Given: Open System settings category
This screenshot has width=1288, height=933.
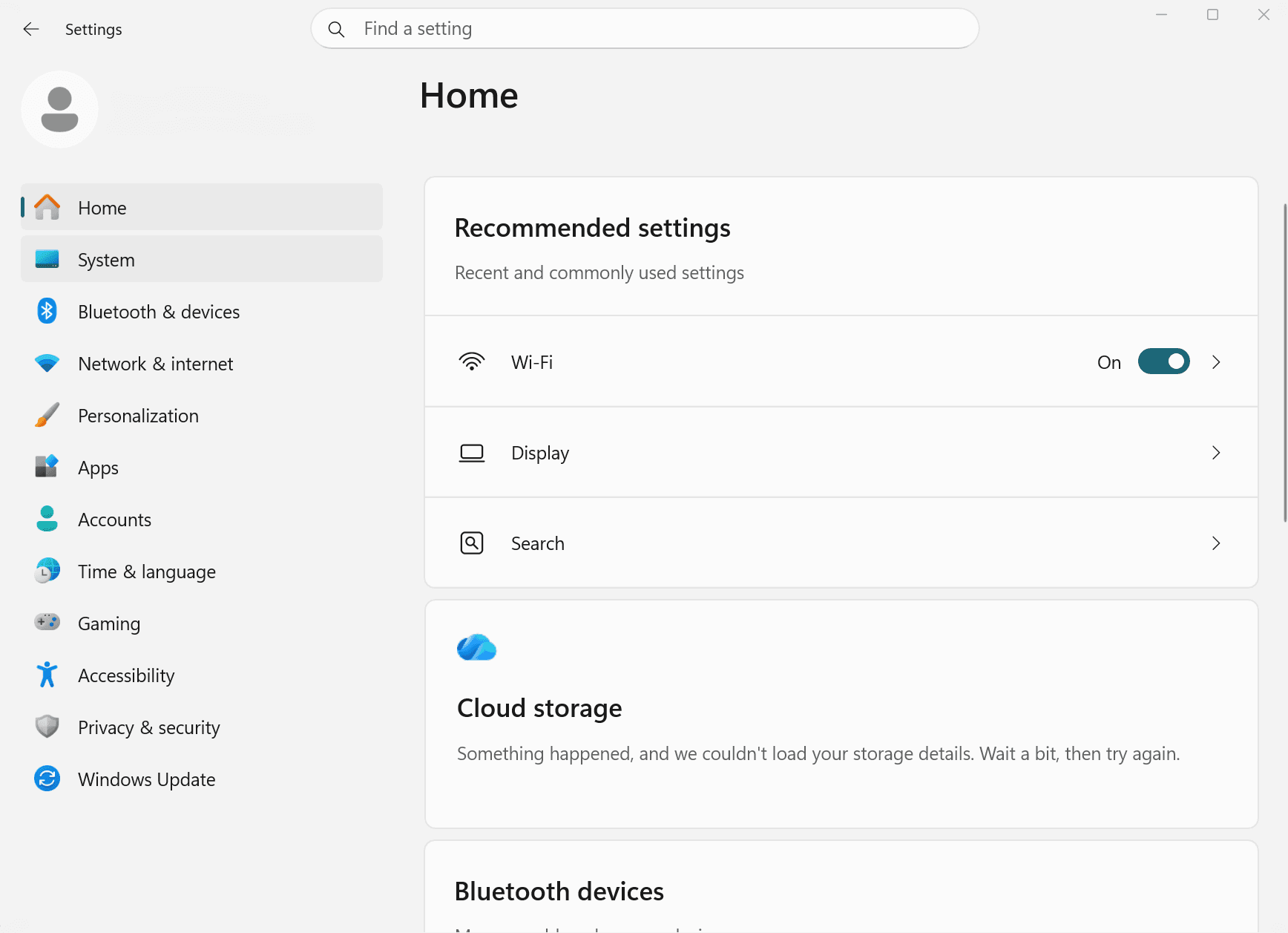Looking at the screenshot, I should (x=202, y=259).
